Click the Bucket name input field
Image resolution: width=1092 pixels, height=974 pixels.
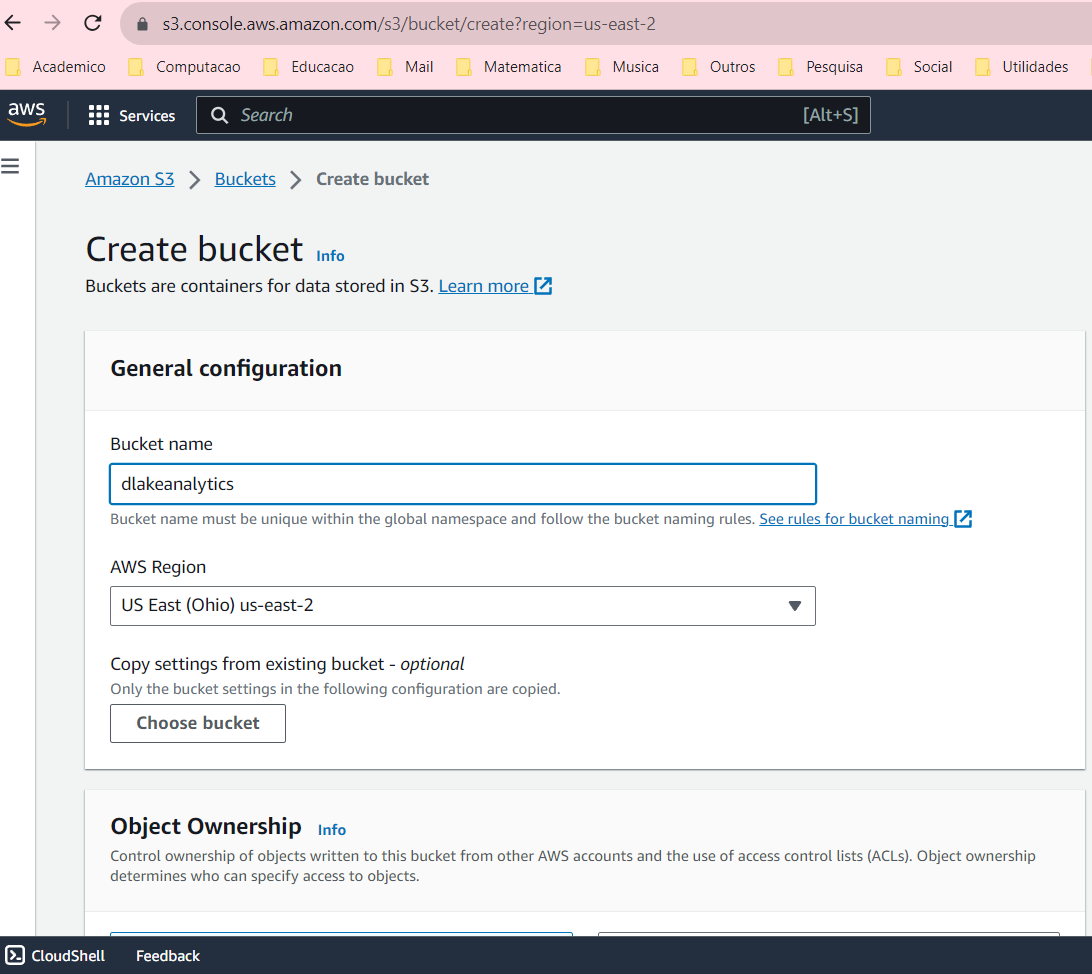click(x=462, y=484)
